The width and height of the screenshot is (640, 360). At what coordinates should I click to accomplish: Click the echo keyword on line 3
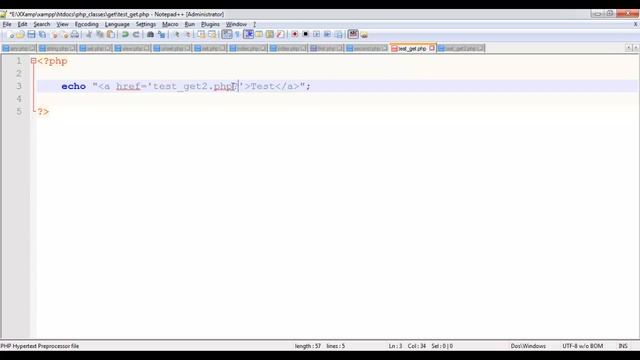73,86
